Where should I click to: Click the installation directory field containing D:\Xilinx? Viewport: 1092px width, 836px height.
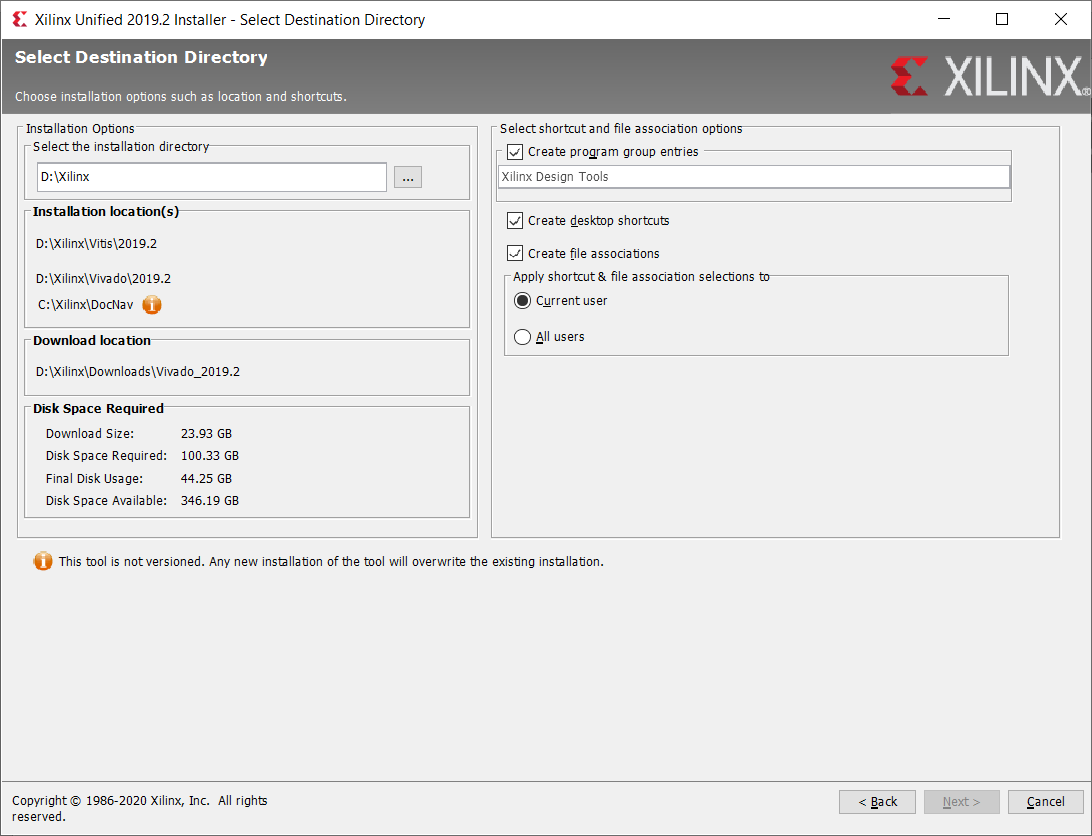click(x=212, y=177)
